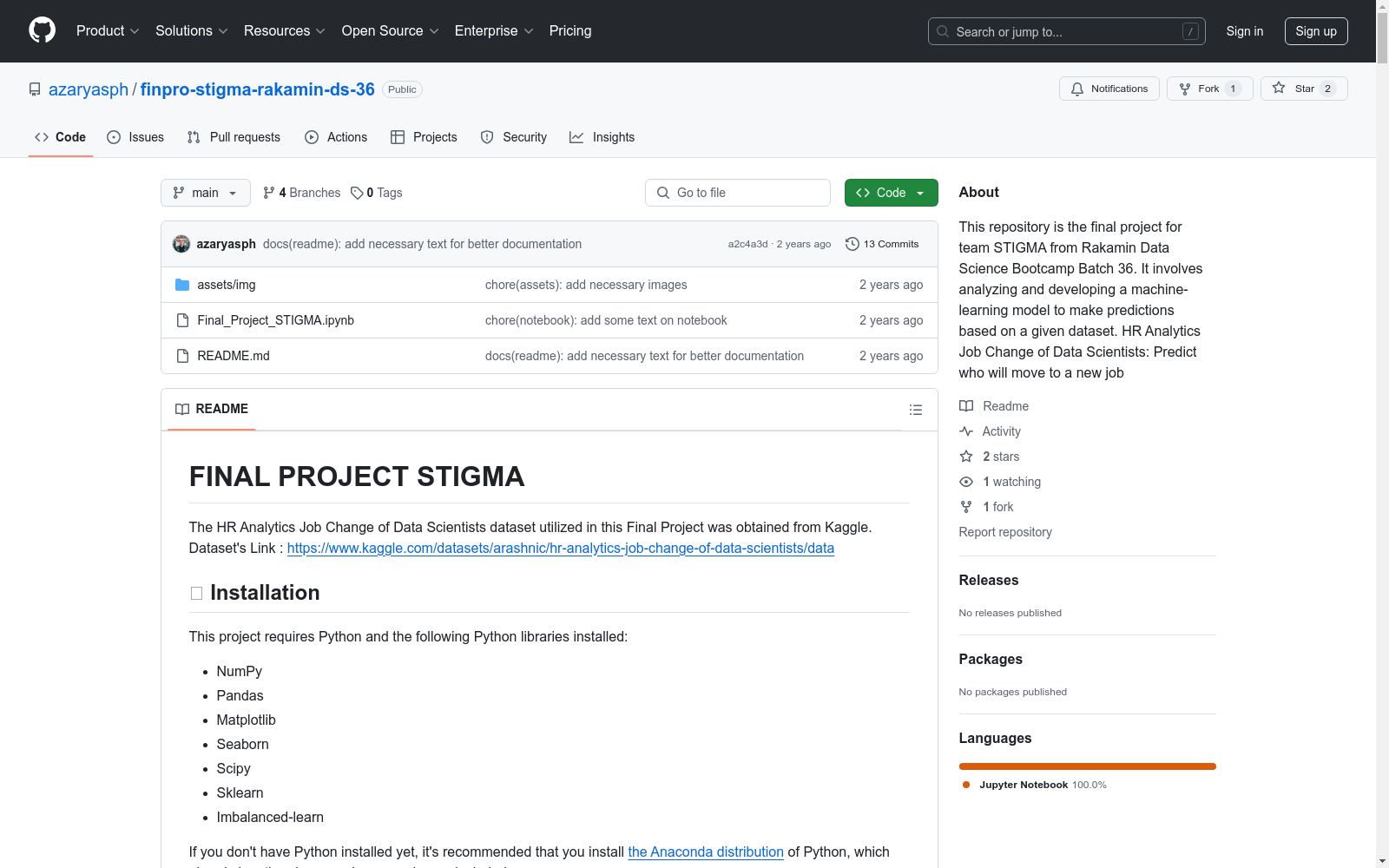Click the Go to file input
Image resolution: width=1389 pixels, height=868 pixels.
tap(738, 193)
